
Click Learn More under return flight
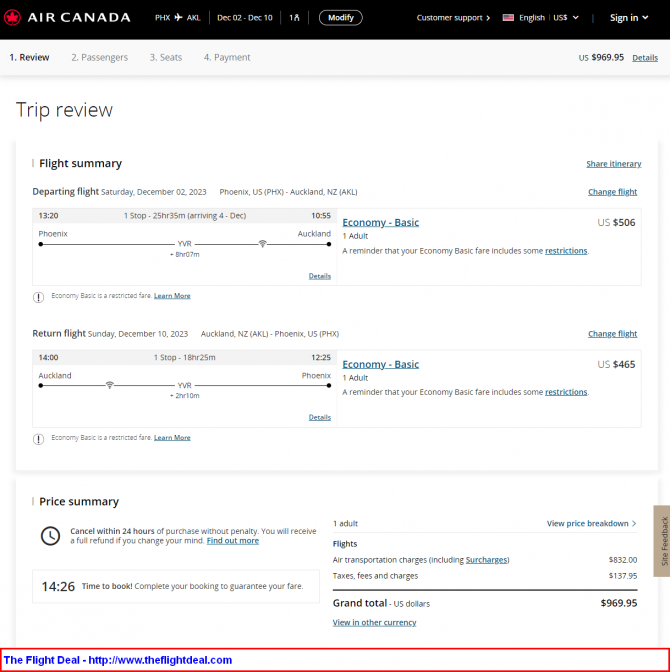tap(172, 438)
